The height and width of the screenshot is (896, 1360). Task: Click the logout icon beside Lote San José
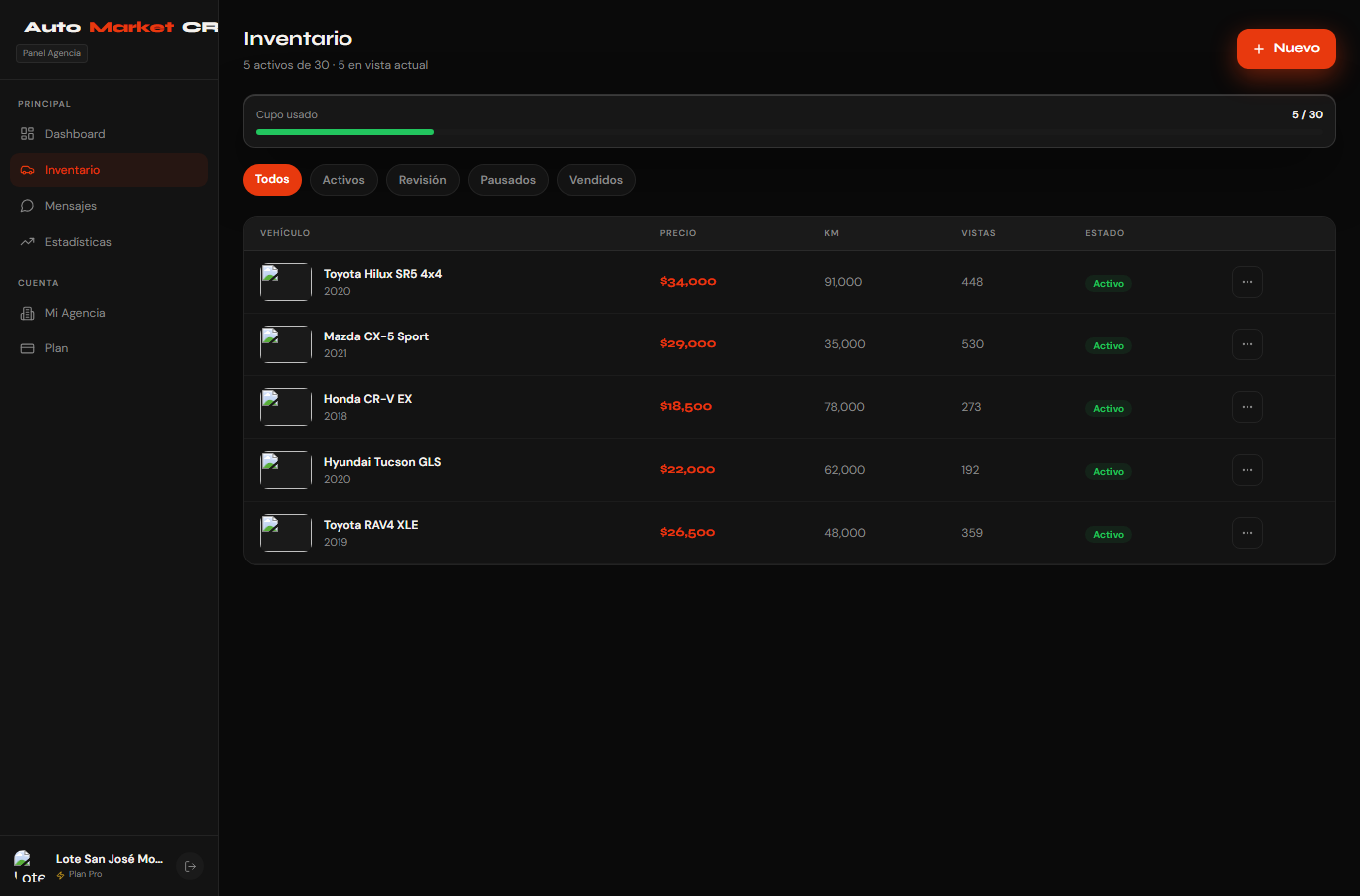[x=190, y=866]
